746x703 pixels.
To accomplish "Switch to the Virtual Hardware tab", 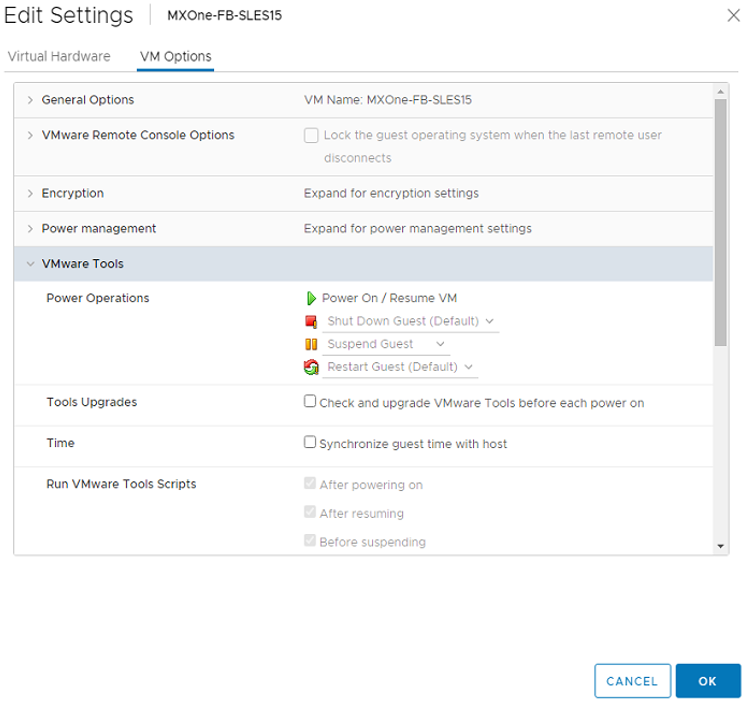I will 59,57.
